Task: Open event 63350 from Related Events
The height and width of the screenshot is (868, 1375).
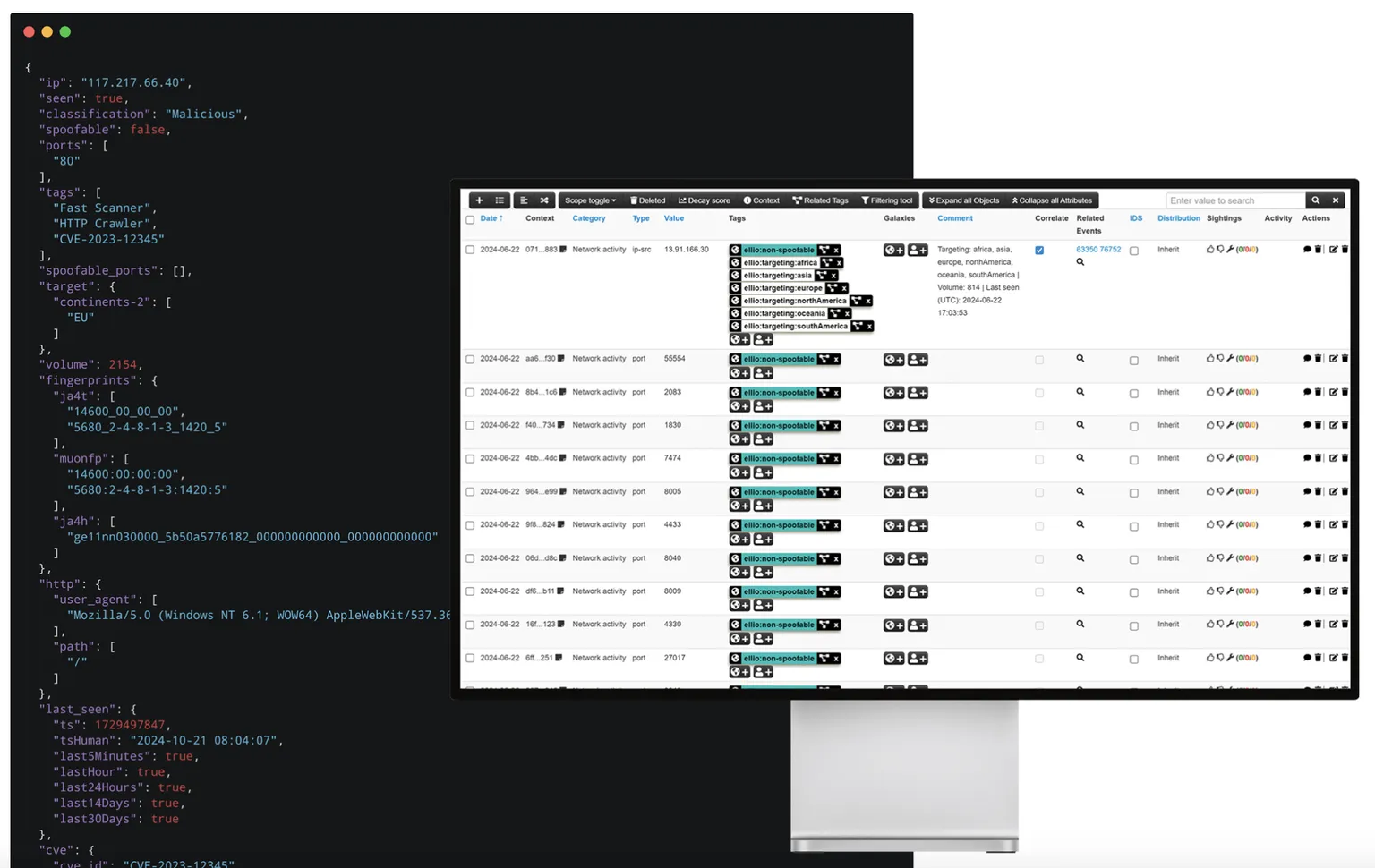Action: pyautogui.click(x=1086, y=249)
